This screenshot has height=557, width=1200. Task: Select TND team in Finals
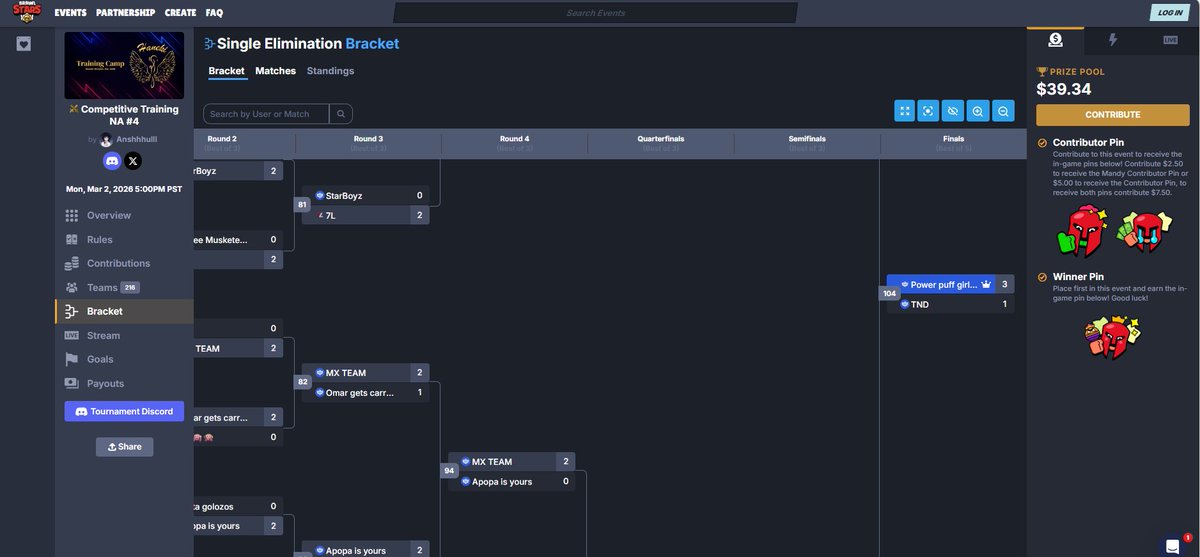click(x=951, y=304)
